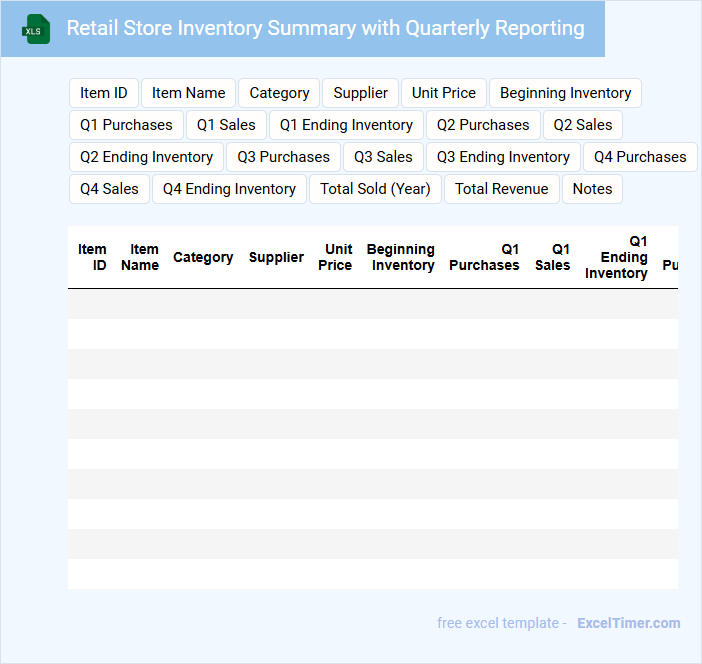Click the Q3 Ending Inventory tag
The image size is (702, 664).
click(503, 157)
